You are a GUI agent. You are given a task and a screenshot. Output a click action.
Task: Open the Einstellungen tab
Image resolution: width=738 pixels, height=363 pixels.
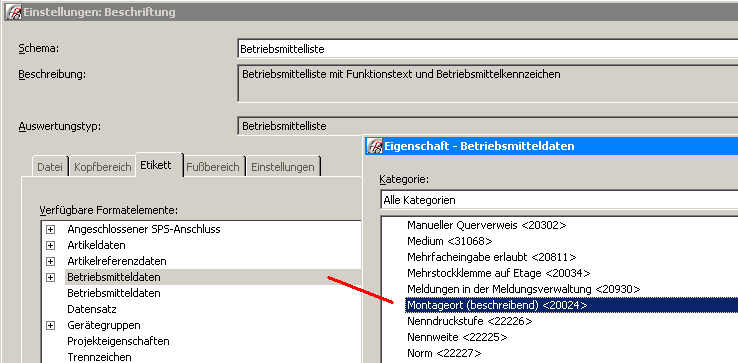tap(283, 167)
